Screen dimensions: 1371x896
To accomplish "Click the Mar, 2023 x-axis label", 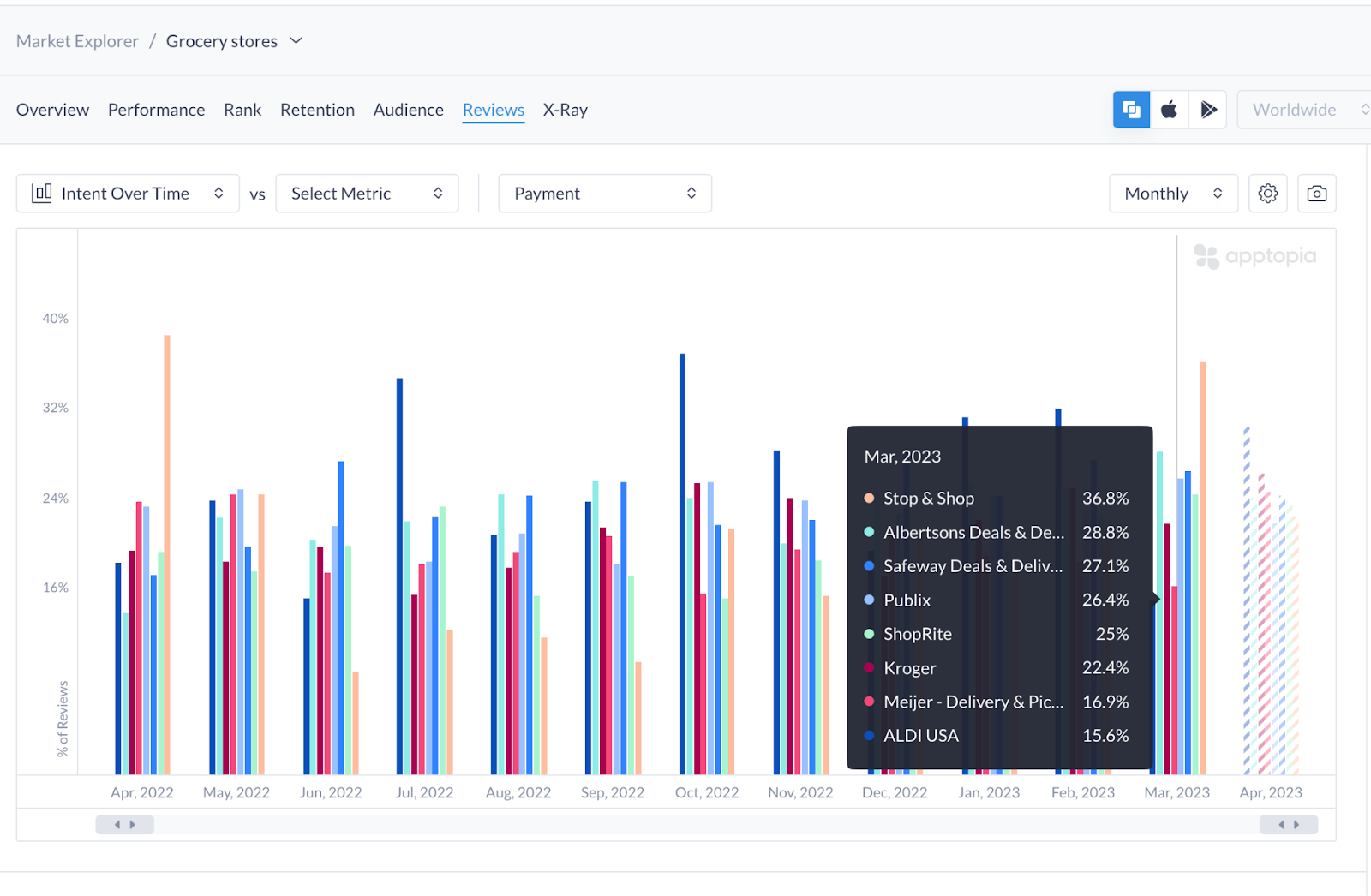I will pos(1177,793).
